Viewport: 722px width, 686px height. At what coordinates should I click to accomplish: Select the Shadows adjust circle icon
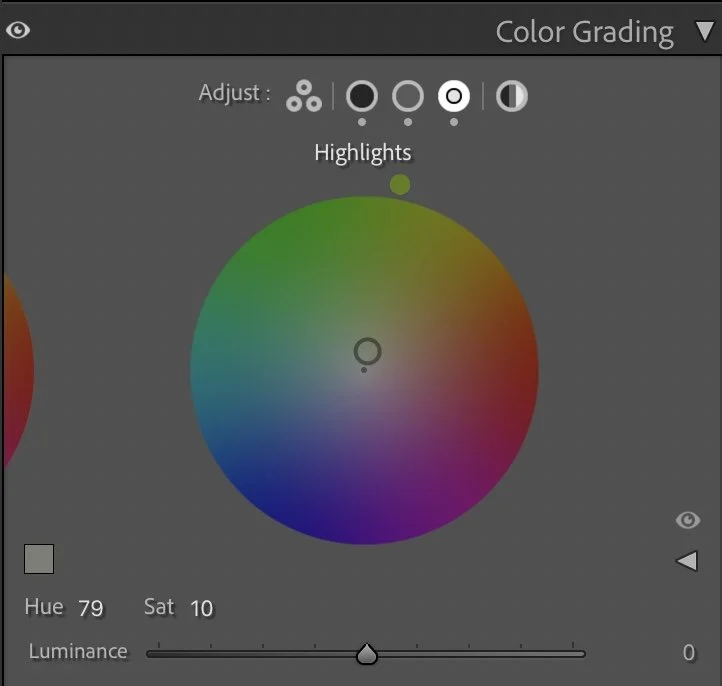[x=362, y=96]
